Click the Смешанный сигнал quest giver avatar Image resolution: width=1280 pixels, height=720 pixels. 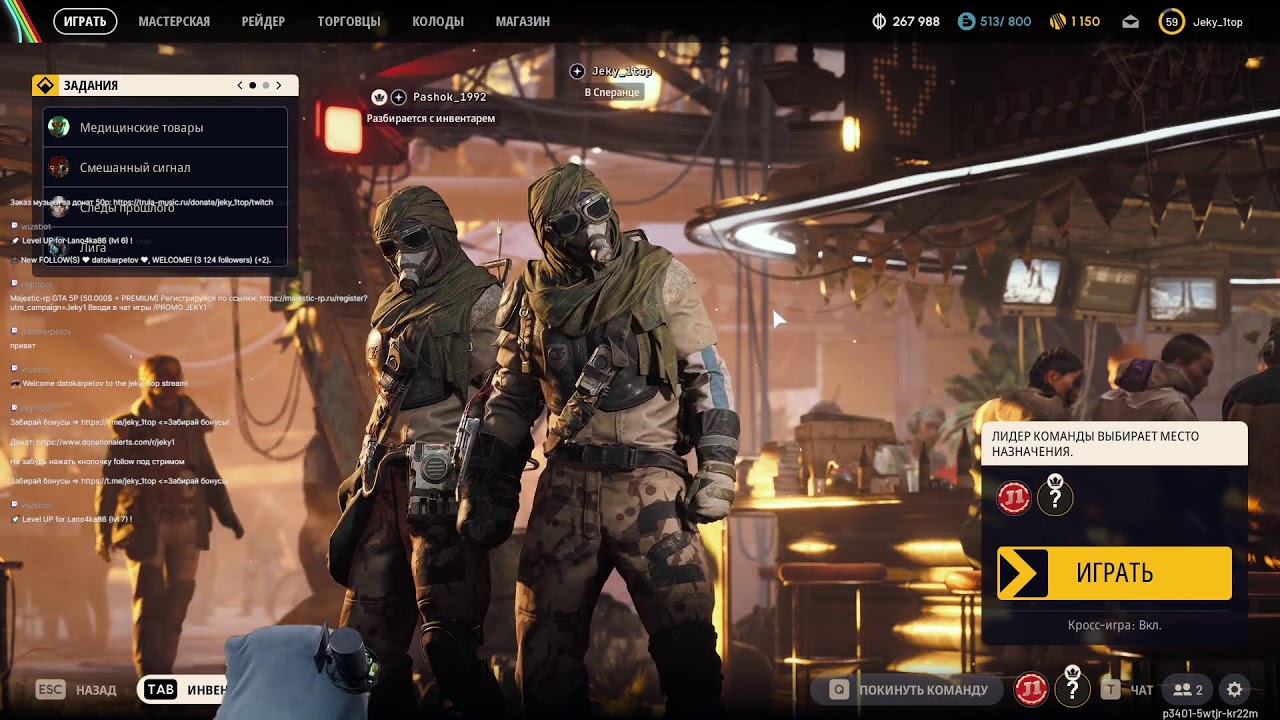point(59,167)
